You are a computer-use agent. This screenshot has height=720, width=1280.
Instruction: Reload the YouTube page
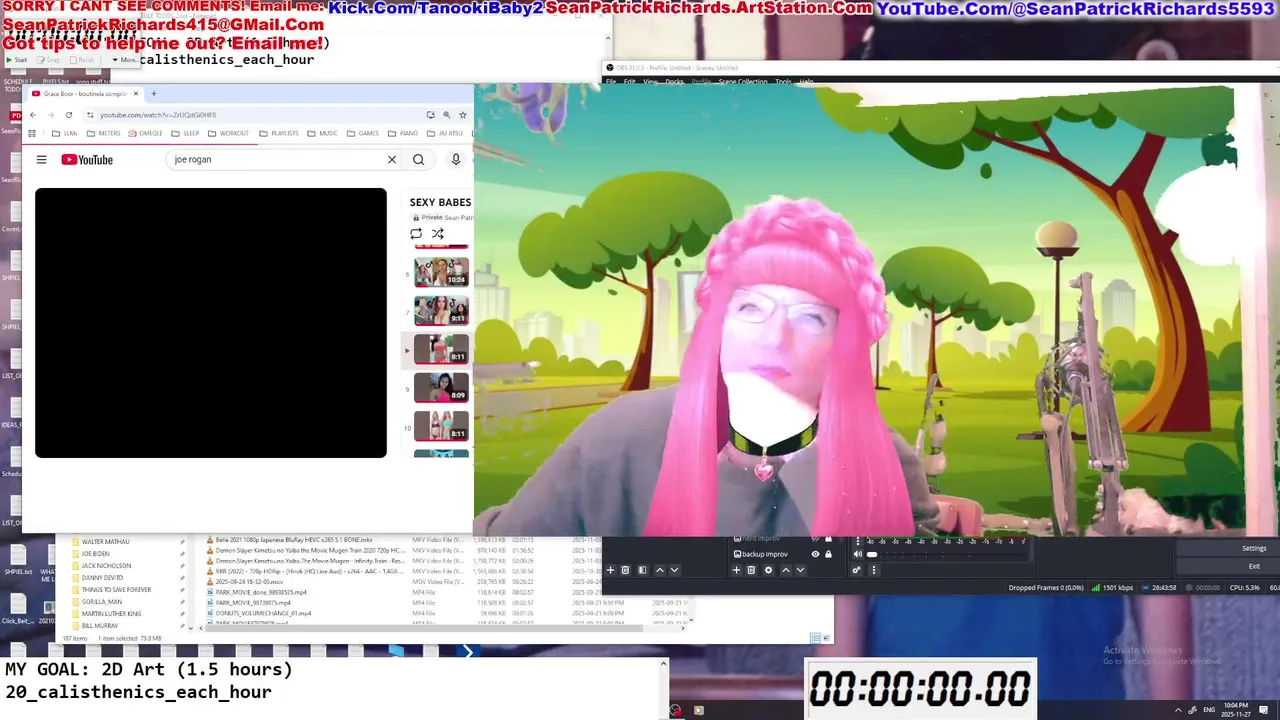69,115
